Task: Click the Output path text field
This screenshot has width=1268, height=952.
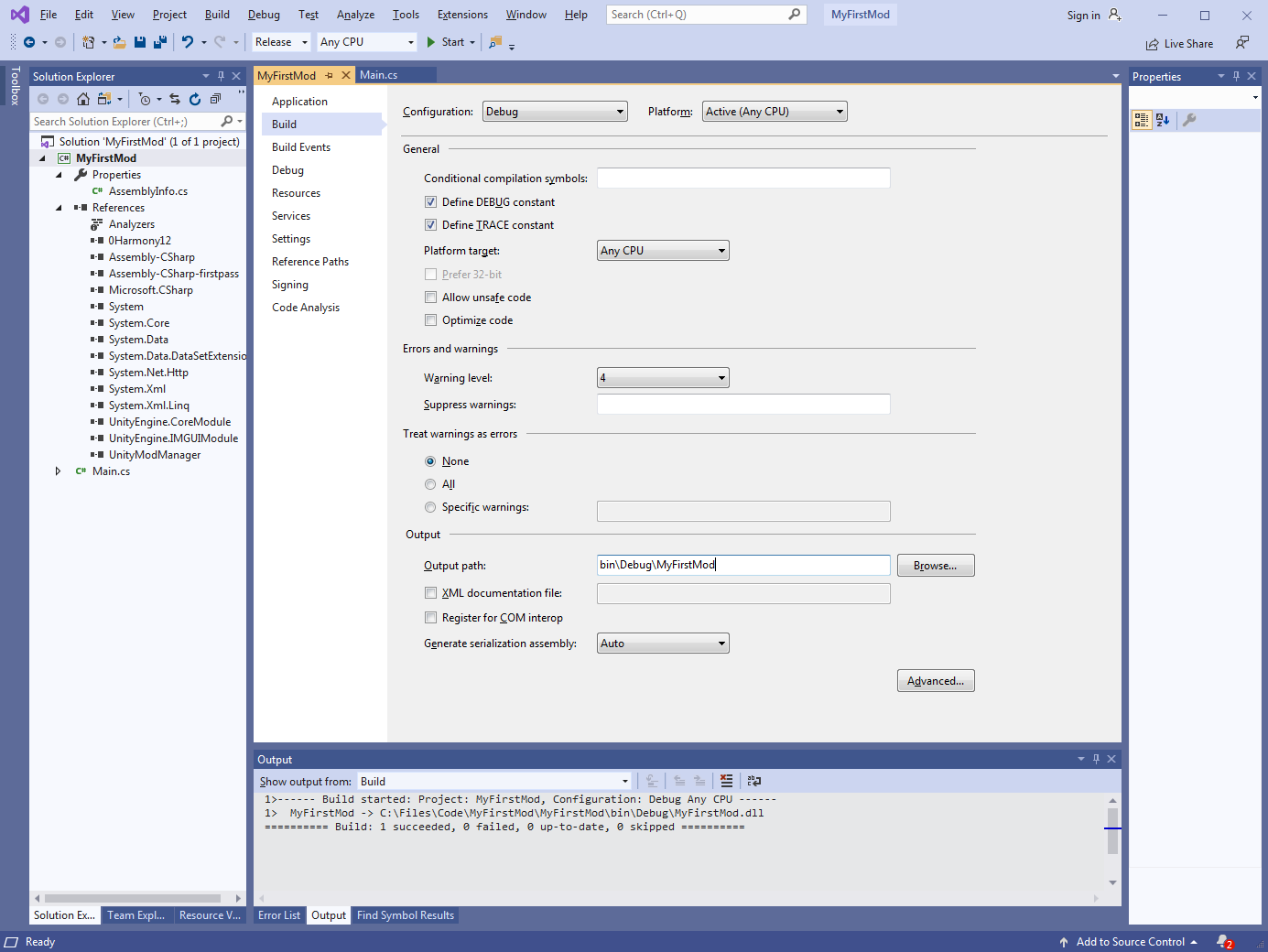Action: point(743,566)
